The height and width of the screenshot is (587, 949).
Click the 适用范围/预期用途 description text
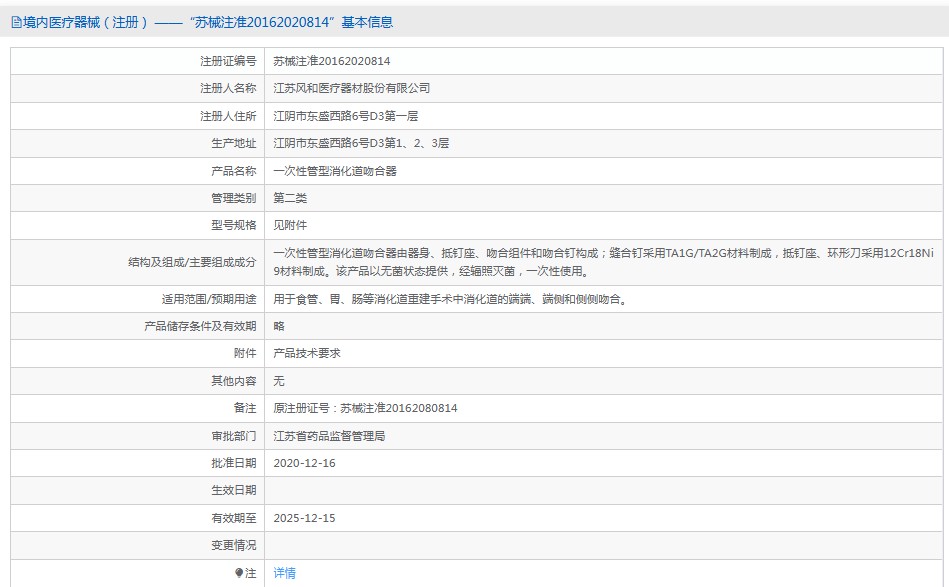(x=450, y=298)
